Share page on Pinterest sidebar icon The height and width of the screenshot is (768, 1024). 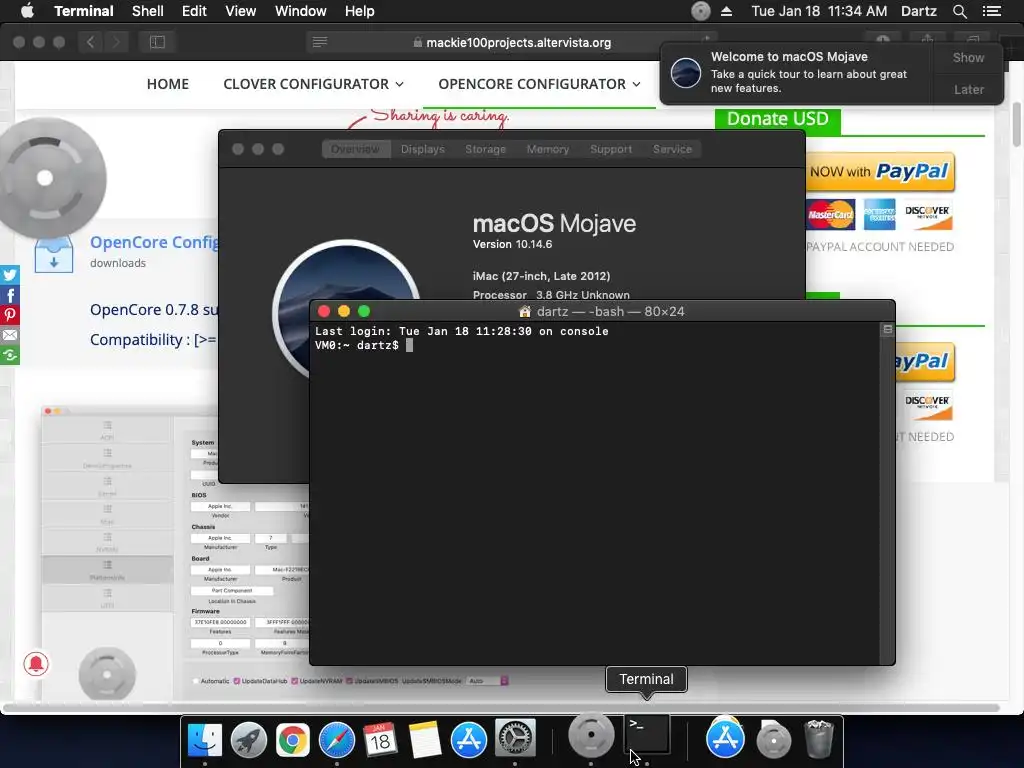10,315
